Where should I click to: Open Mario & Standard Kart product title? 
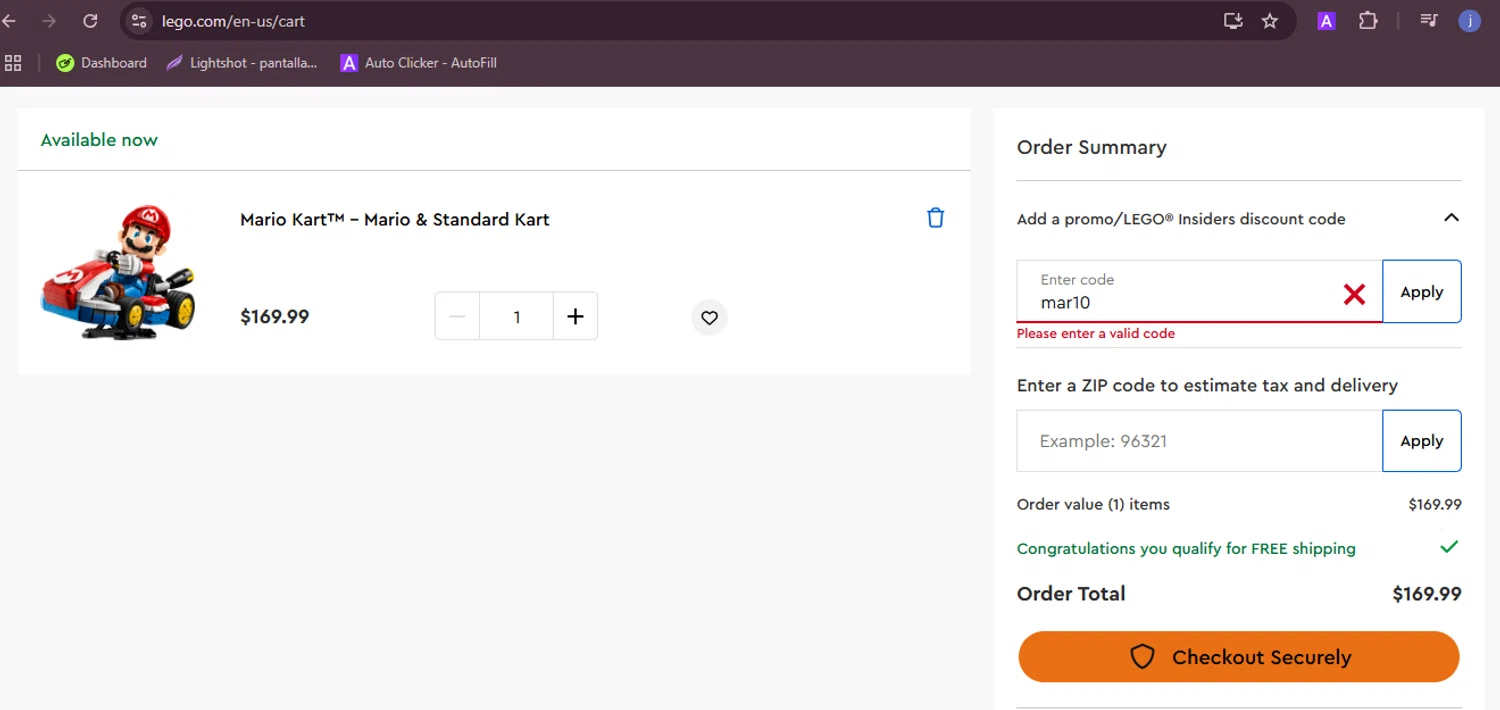point(395,219)
